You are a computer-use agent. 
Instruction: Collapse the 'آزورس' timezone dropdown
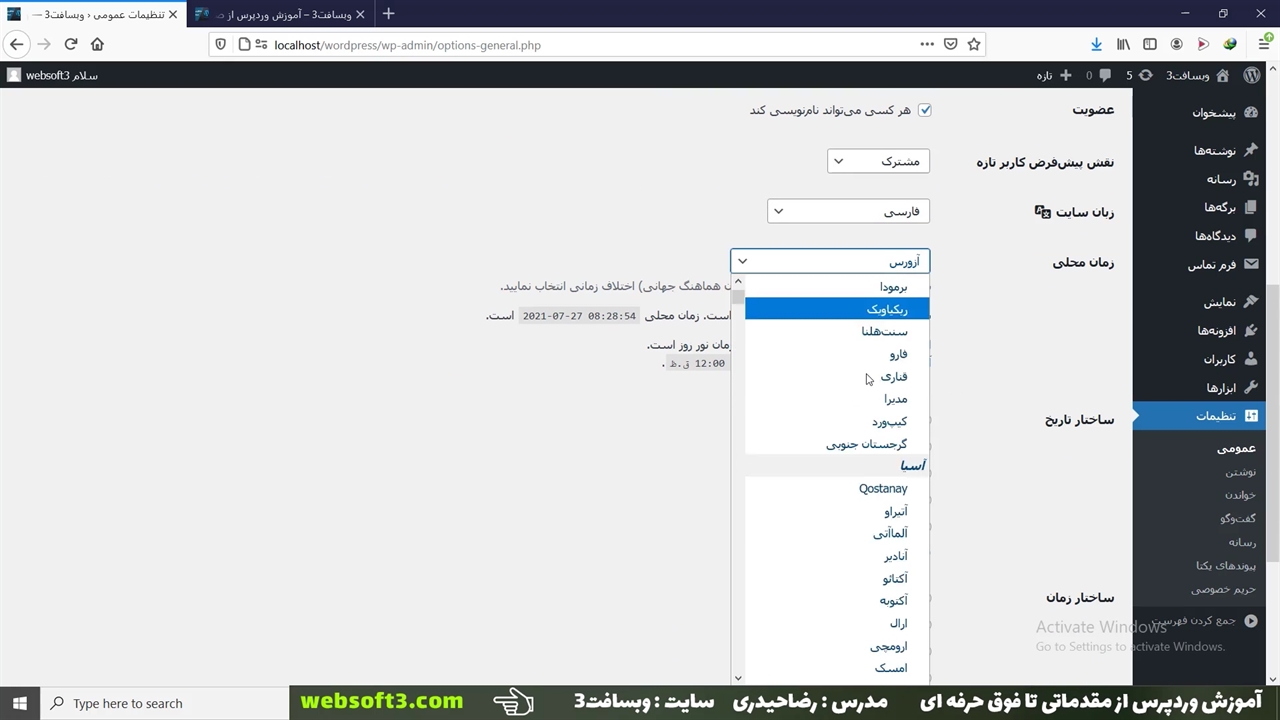click(830, 261)
